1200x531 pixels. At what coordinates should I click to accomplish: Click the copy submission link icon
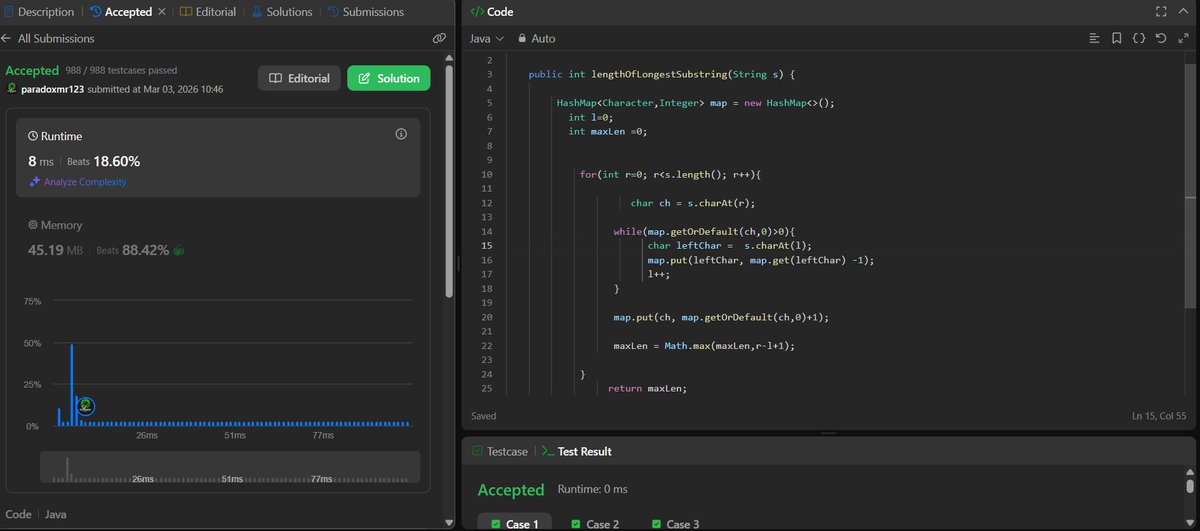click(438, 38)
